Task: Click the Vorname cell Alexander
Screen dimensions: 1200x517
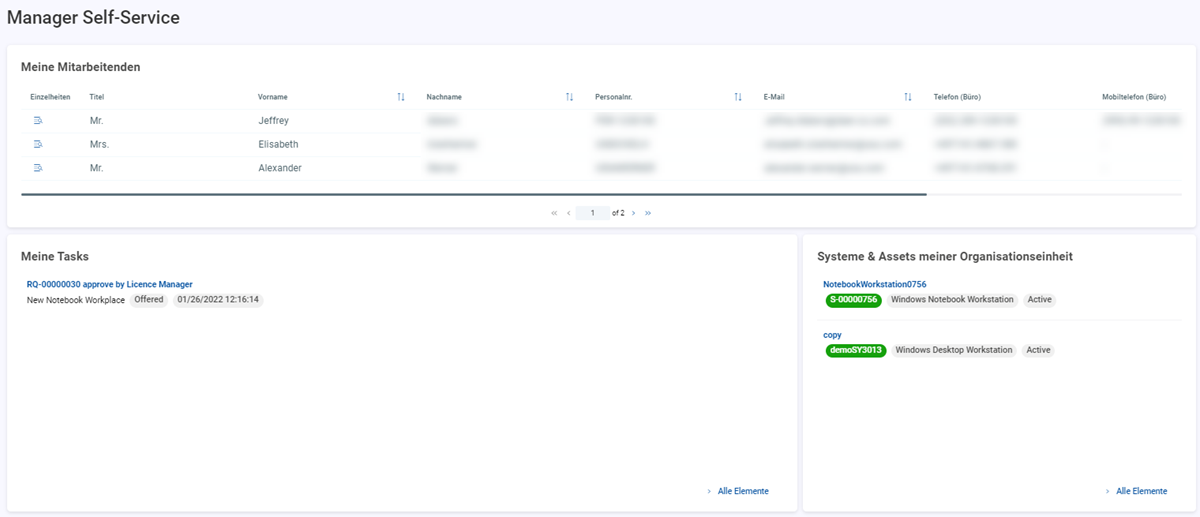Action: [x=280, y=168]
